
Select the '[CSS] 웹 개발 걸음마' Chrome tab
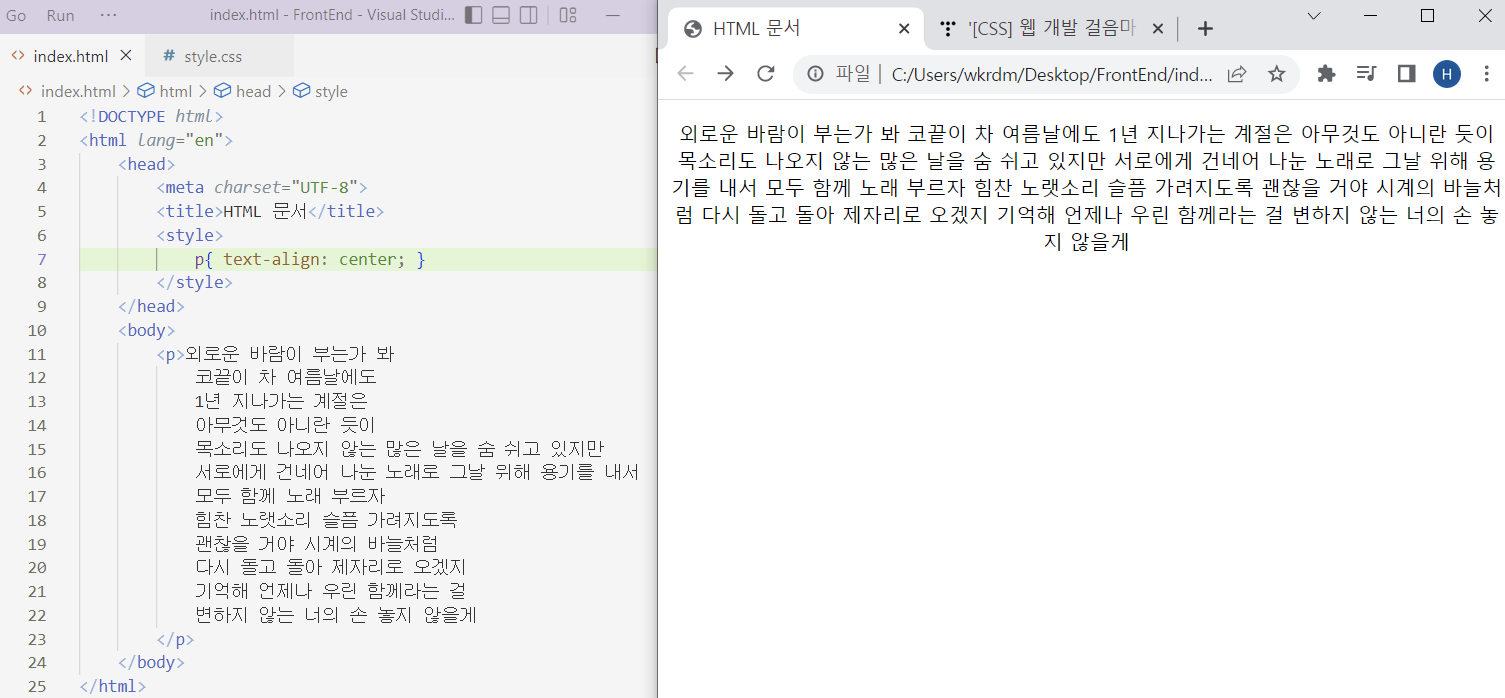1052,28
